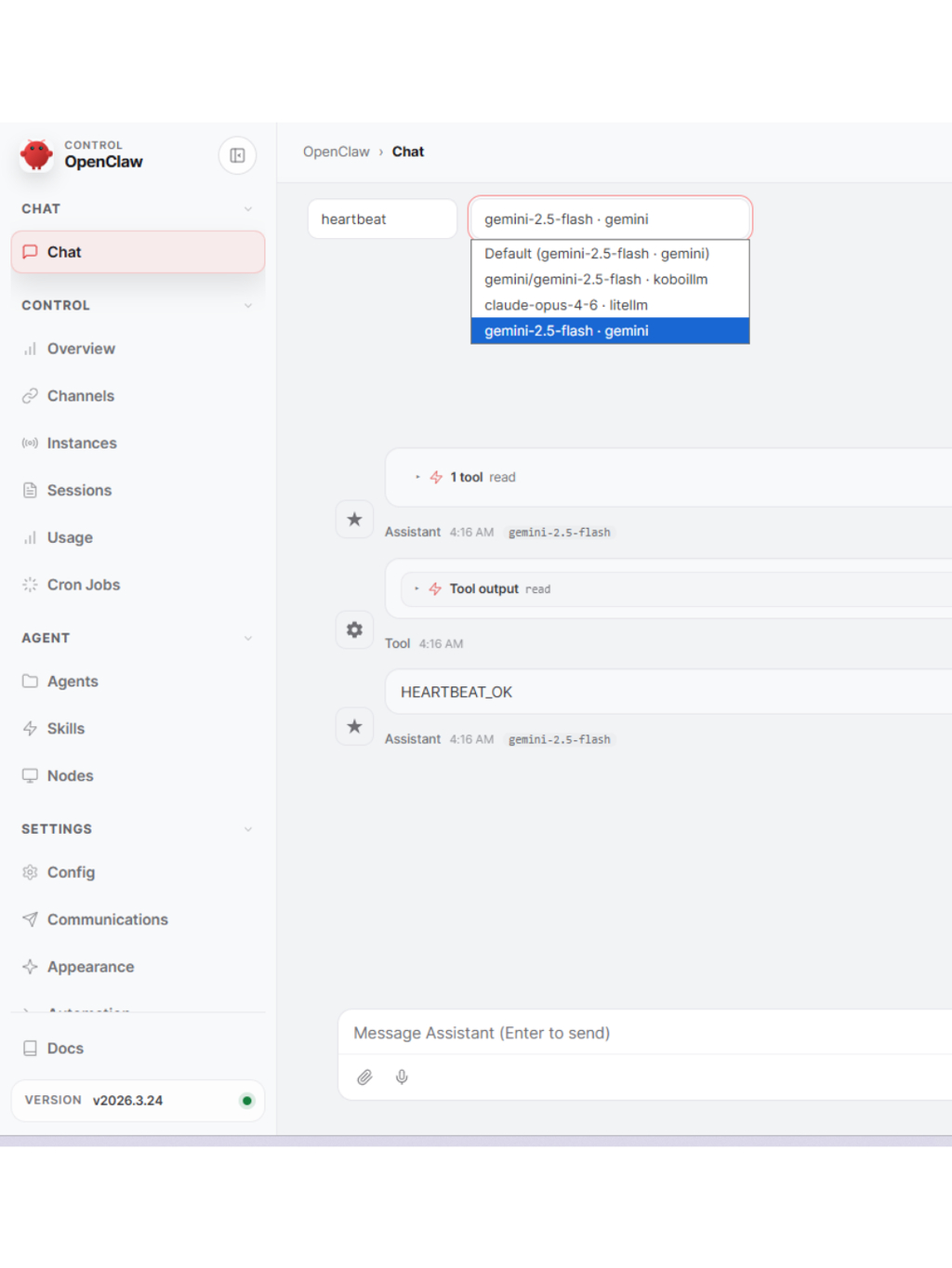952x1268 pixels.
Task: Click the model selector showing gemini-2.5-flash · gemini
Action: [610, 219]
